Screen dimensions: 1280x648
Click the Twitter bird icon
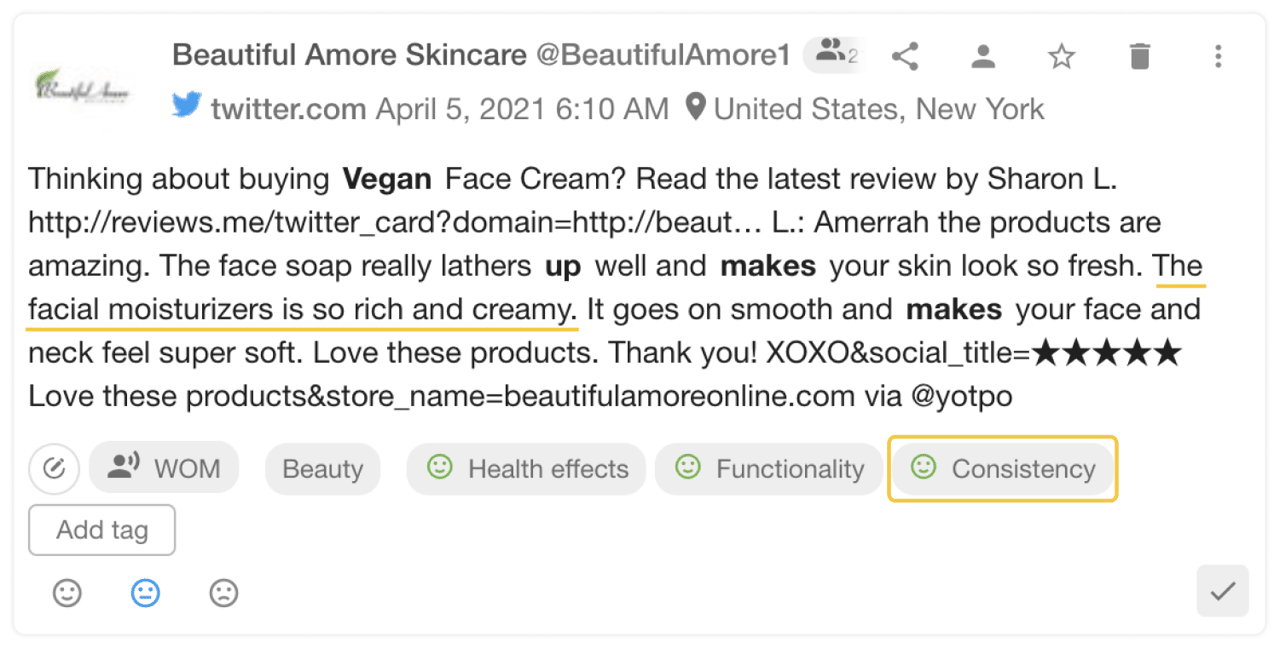pos(187,106)
